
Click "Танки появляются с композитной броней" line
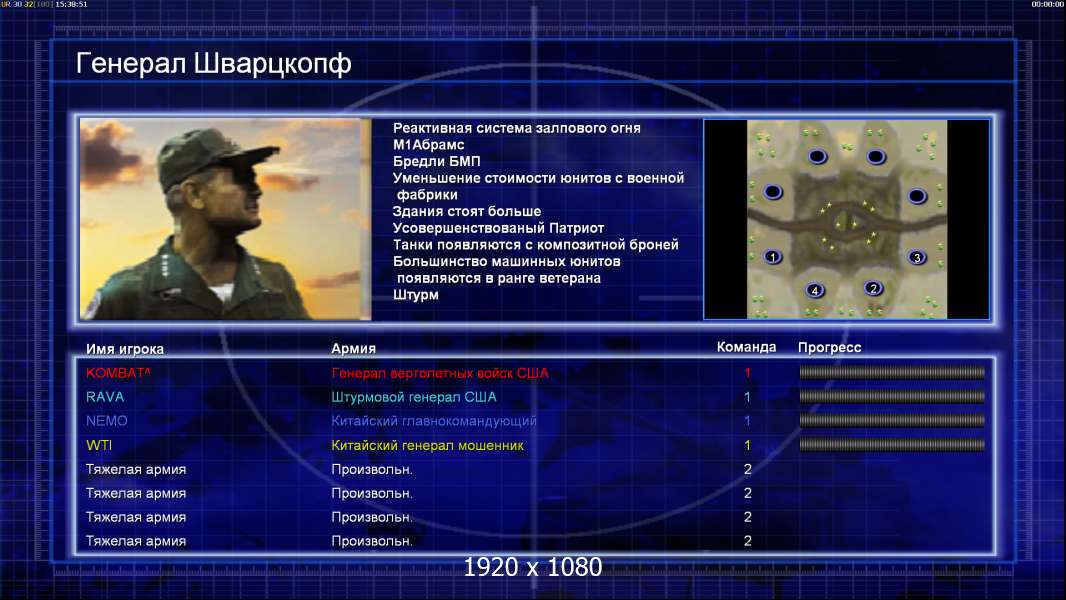(536, 245)
